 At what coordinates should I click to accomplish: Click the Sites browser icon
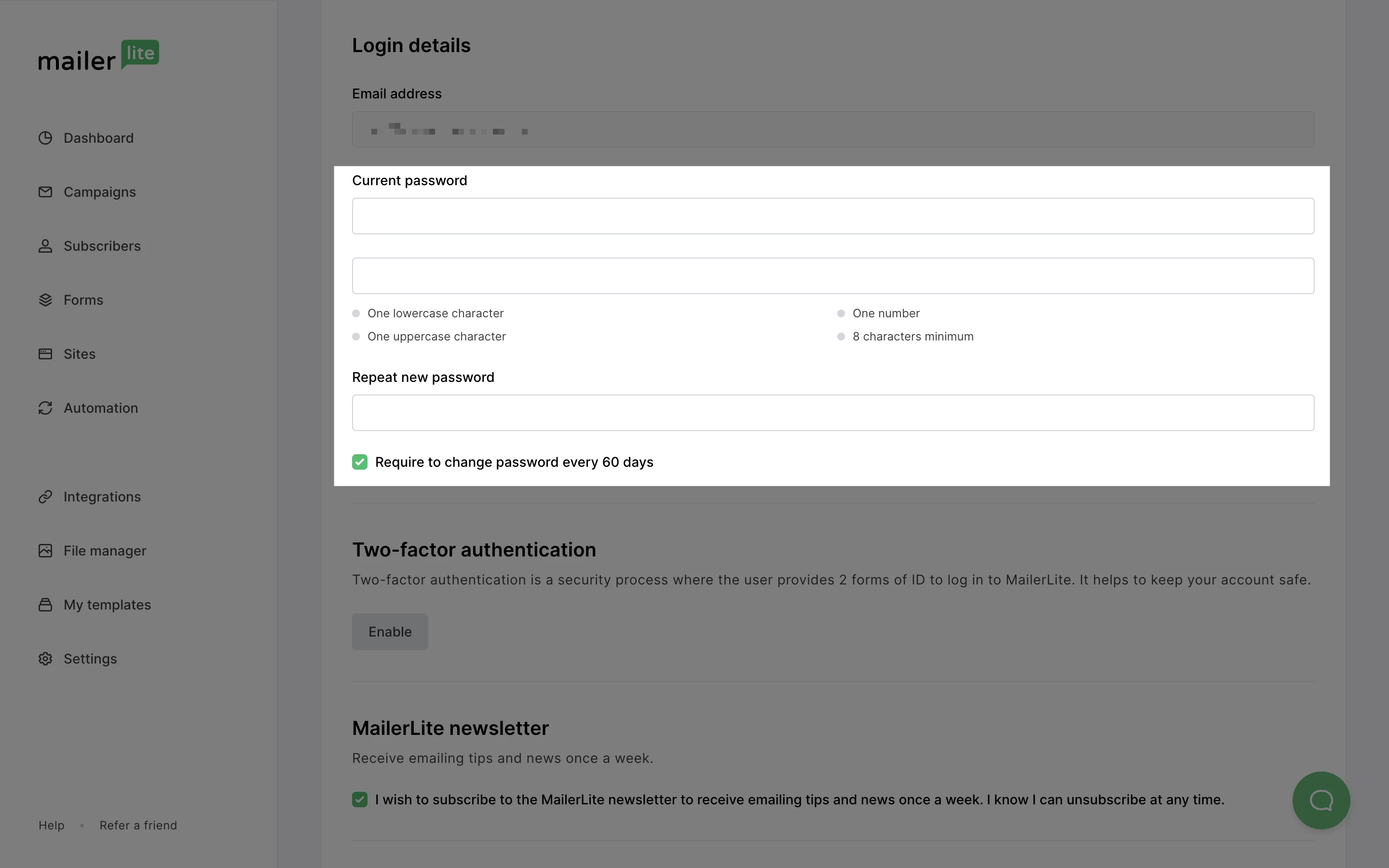point(45,354)
